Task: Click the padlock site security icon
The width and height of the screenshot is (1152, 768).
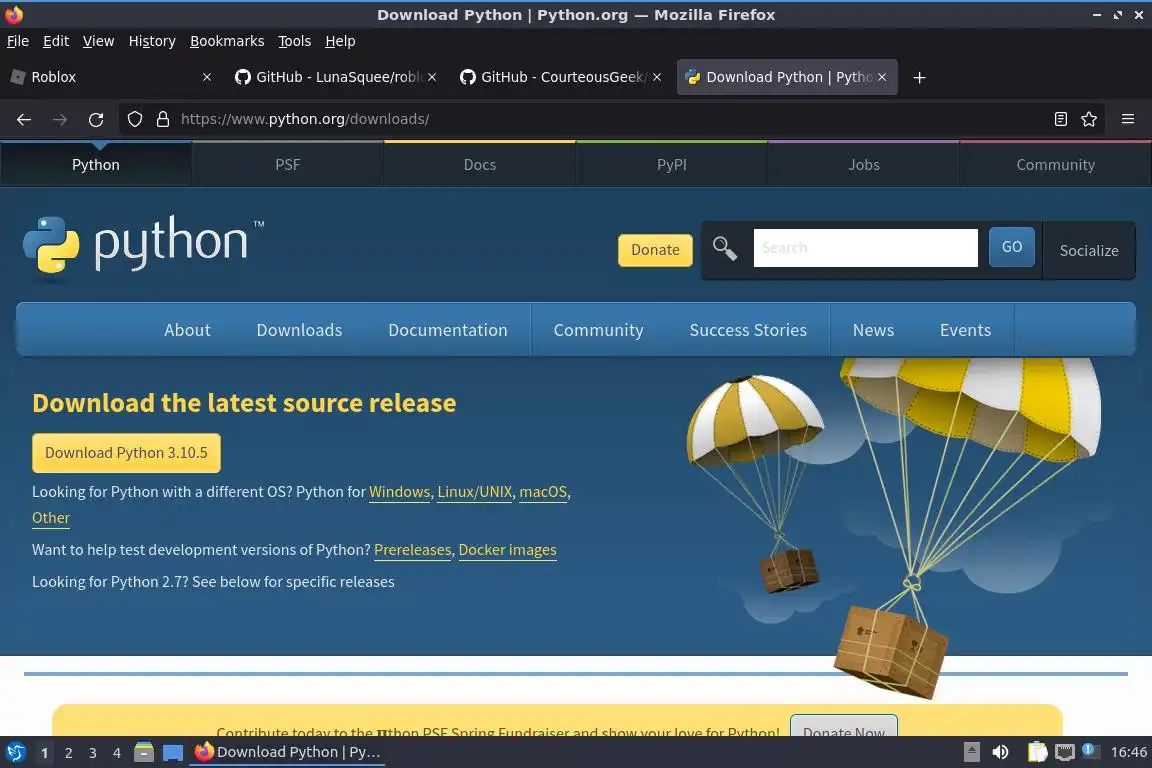Action: pyautogui.click(x=163, y=119)
